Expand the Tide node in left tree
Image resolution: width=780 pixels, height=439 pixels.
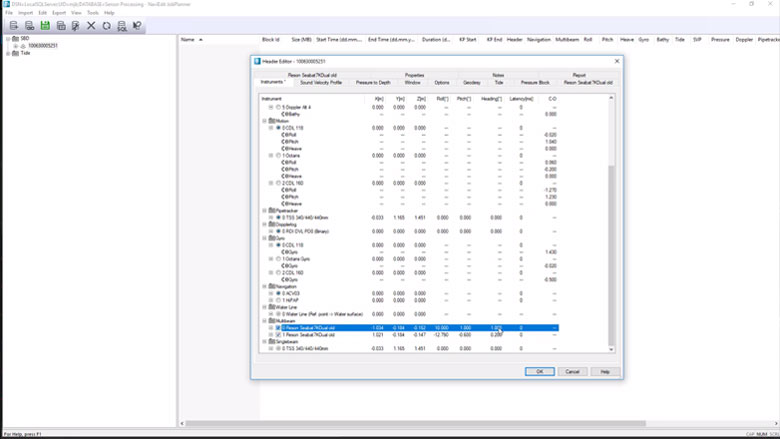click(7, 52)
